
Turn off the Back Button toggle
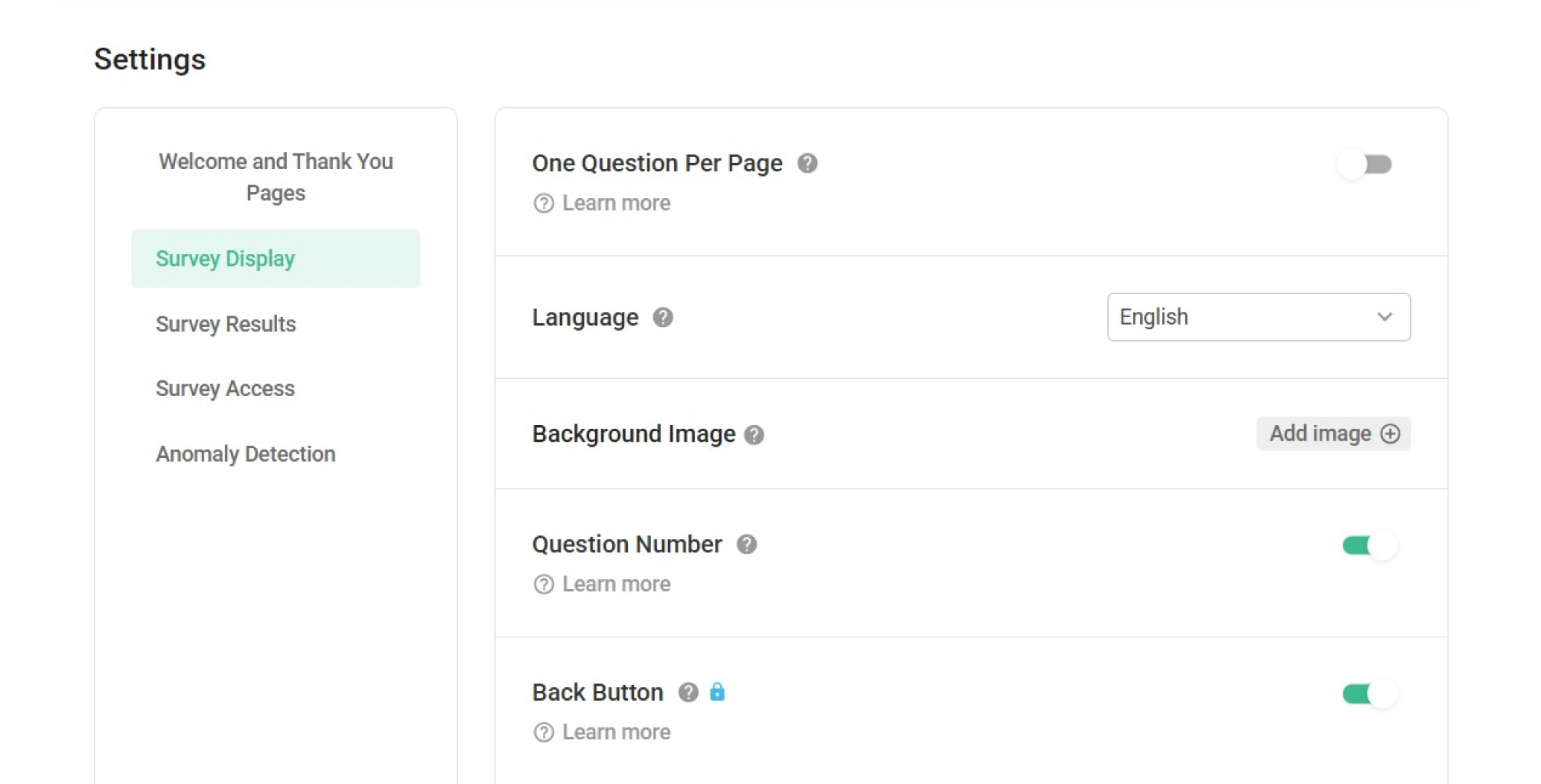(1369, 694)
